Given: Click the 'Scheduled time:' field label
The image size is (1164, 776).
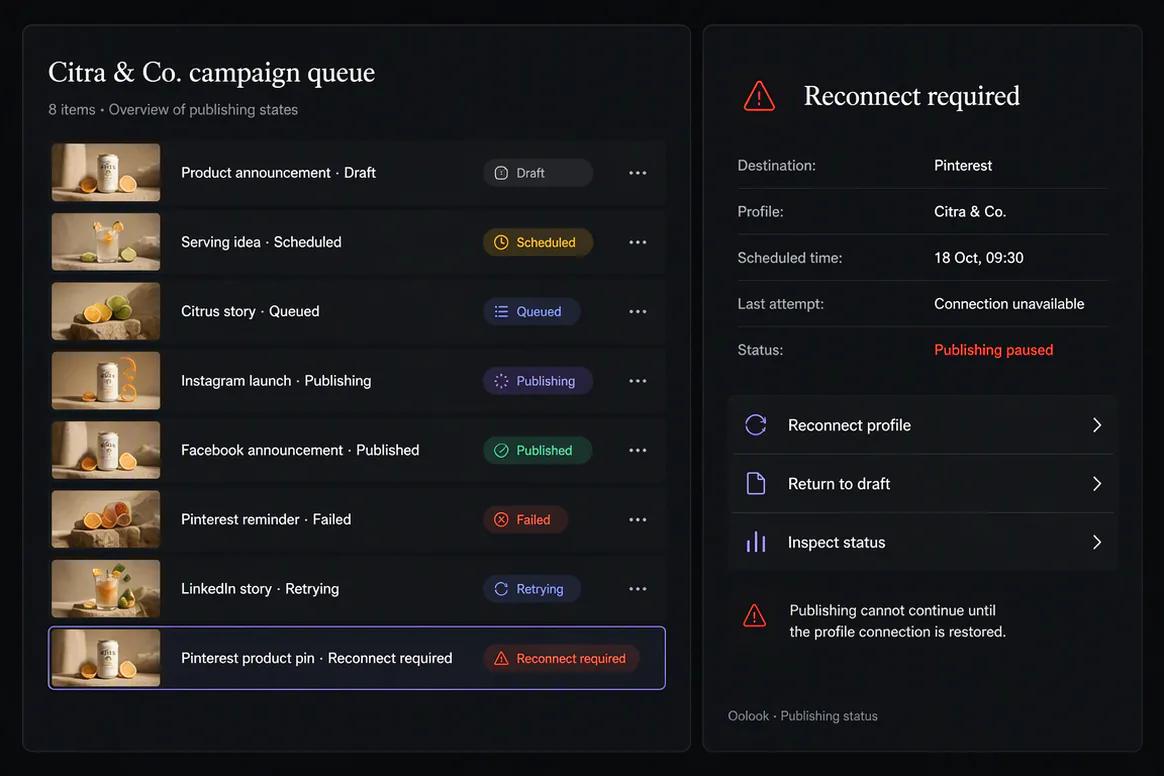Looking at the screenshot, I should click(790, 258).
